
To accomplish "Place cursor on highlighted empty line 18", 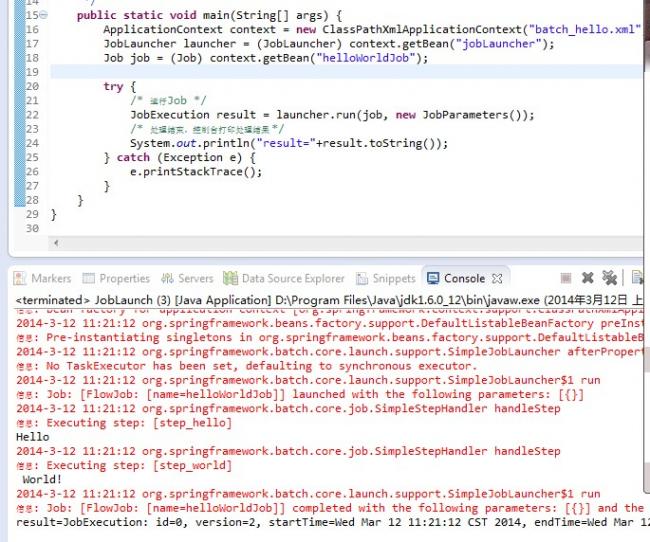I will pyautogui.click(x=300, y=72).
